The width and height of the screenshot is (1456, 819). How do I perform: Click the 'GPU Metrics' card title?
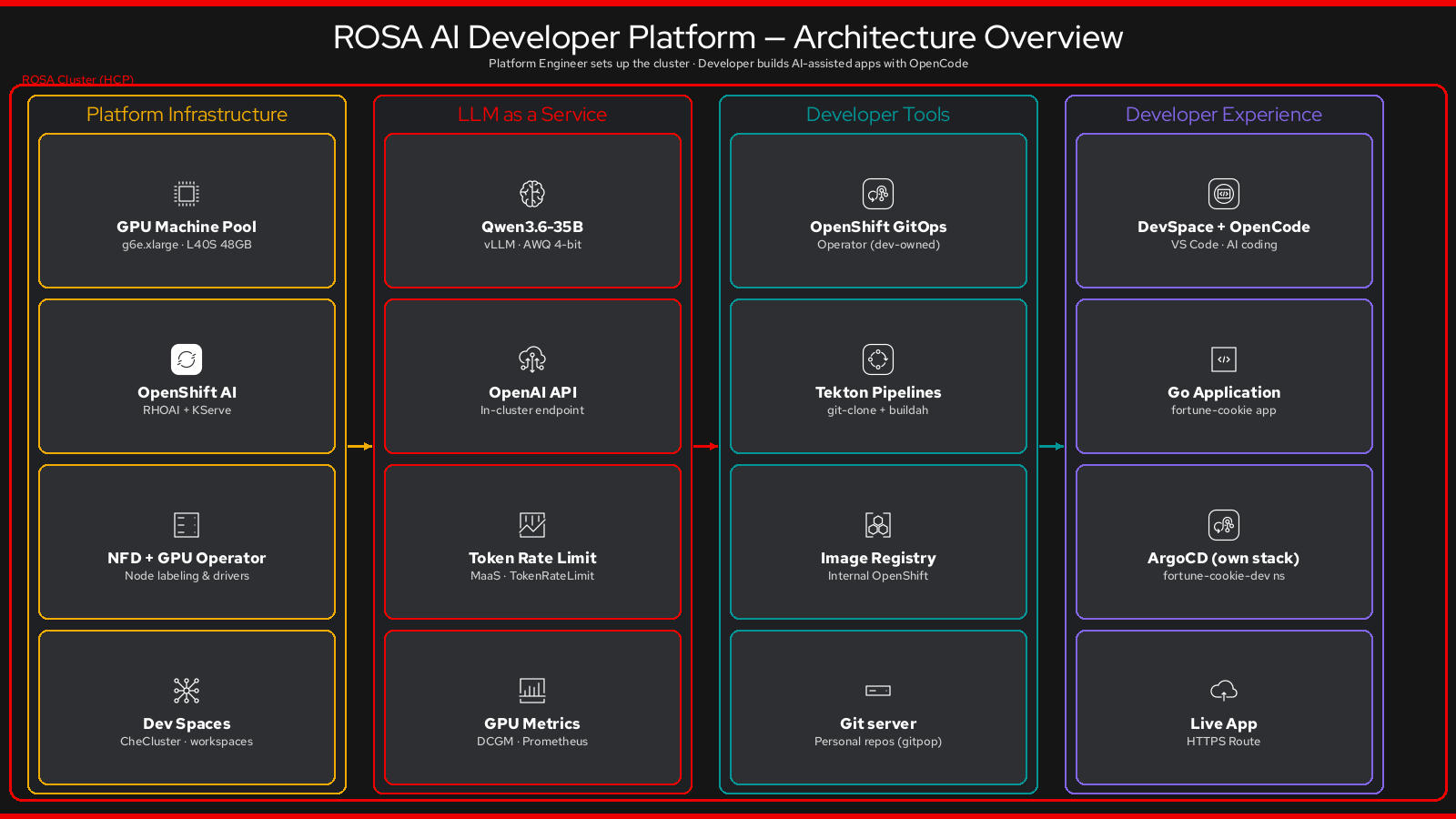[532, 723]
